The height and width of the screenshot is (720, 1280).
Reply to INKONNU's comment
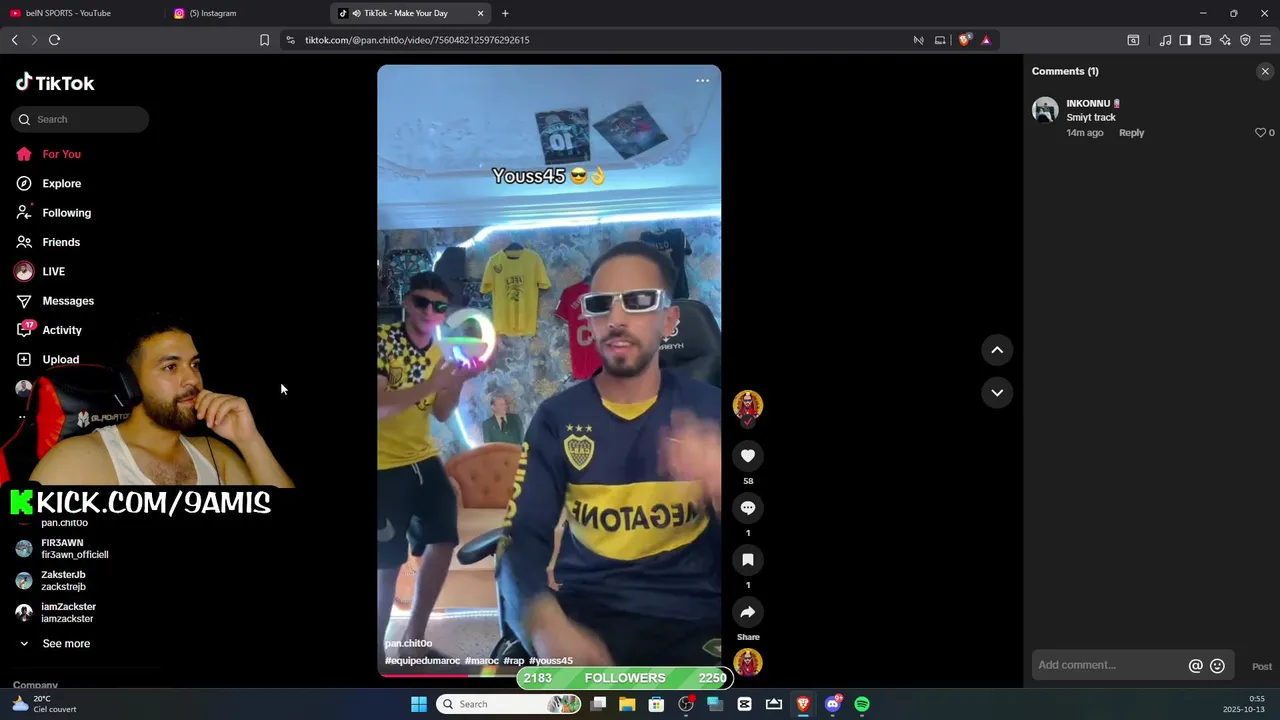(x=1131, y=133)
